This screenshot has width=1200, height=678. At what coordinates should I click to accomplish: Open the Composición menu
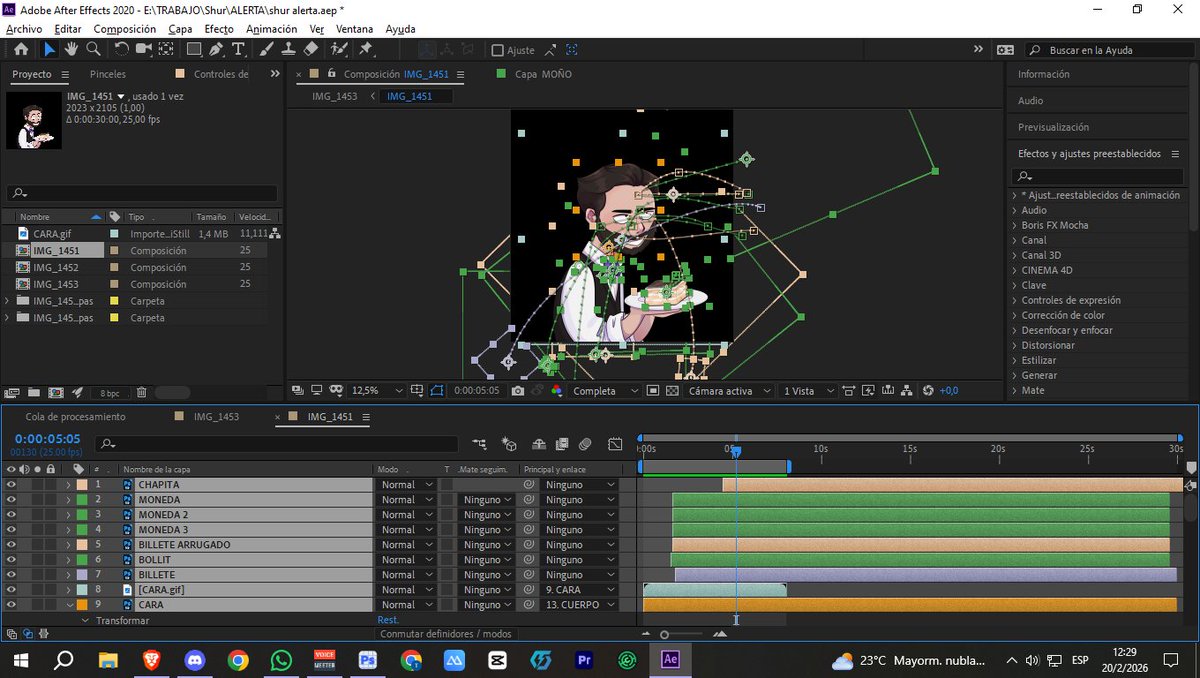pos(125,29)
